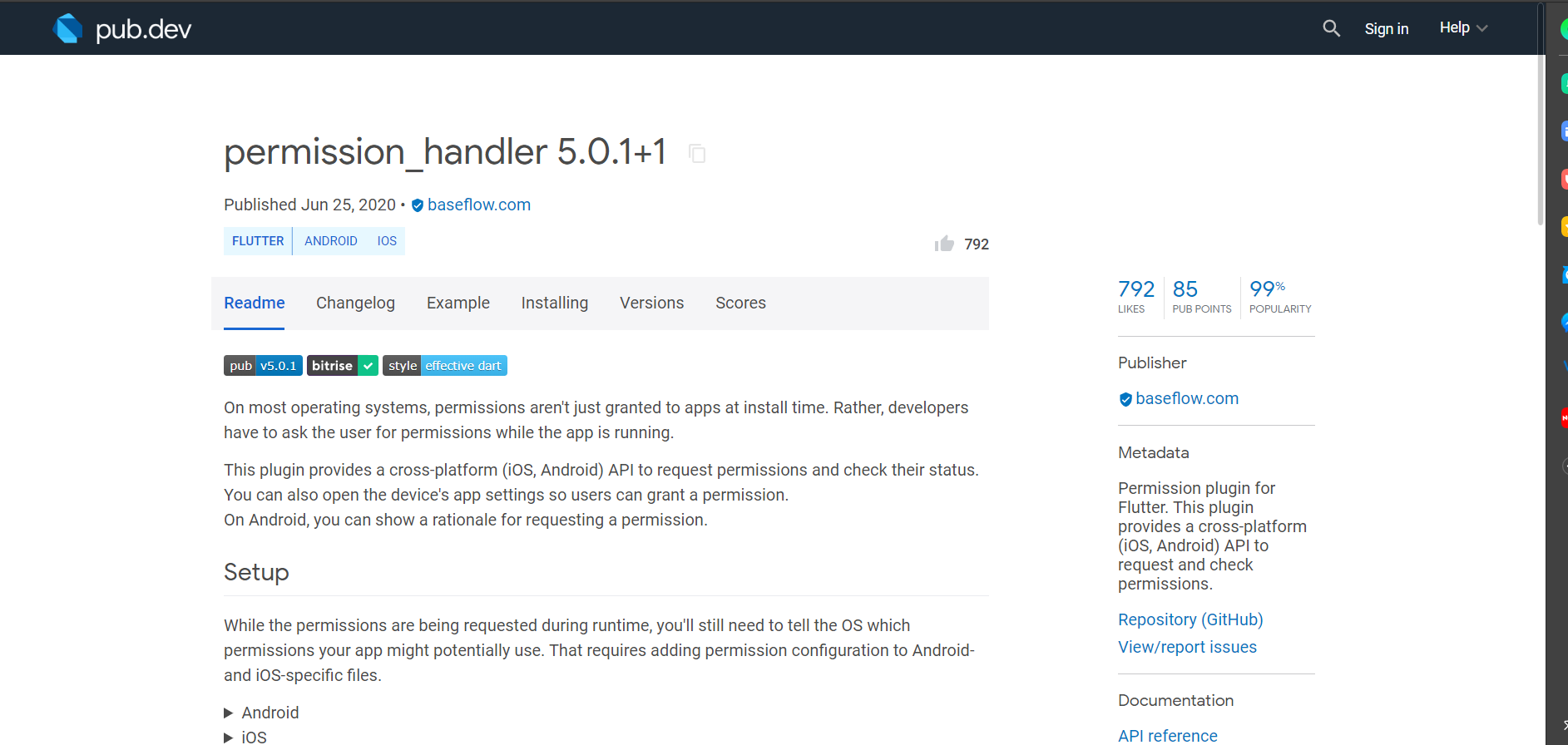Click the pub.dev Dart logo icon
Image resolution: width=1568 pixels, height=745 pixels.
[x=67, y=28]
